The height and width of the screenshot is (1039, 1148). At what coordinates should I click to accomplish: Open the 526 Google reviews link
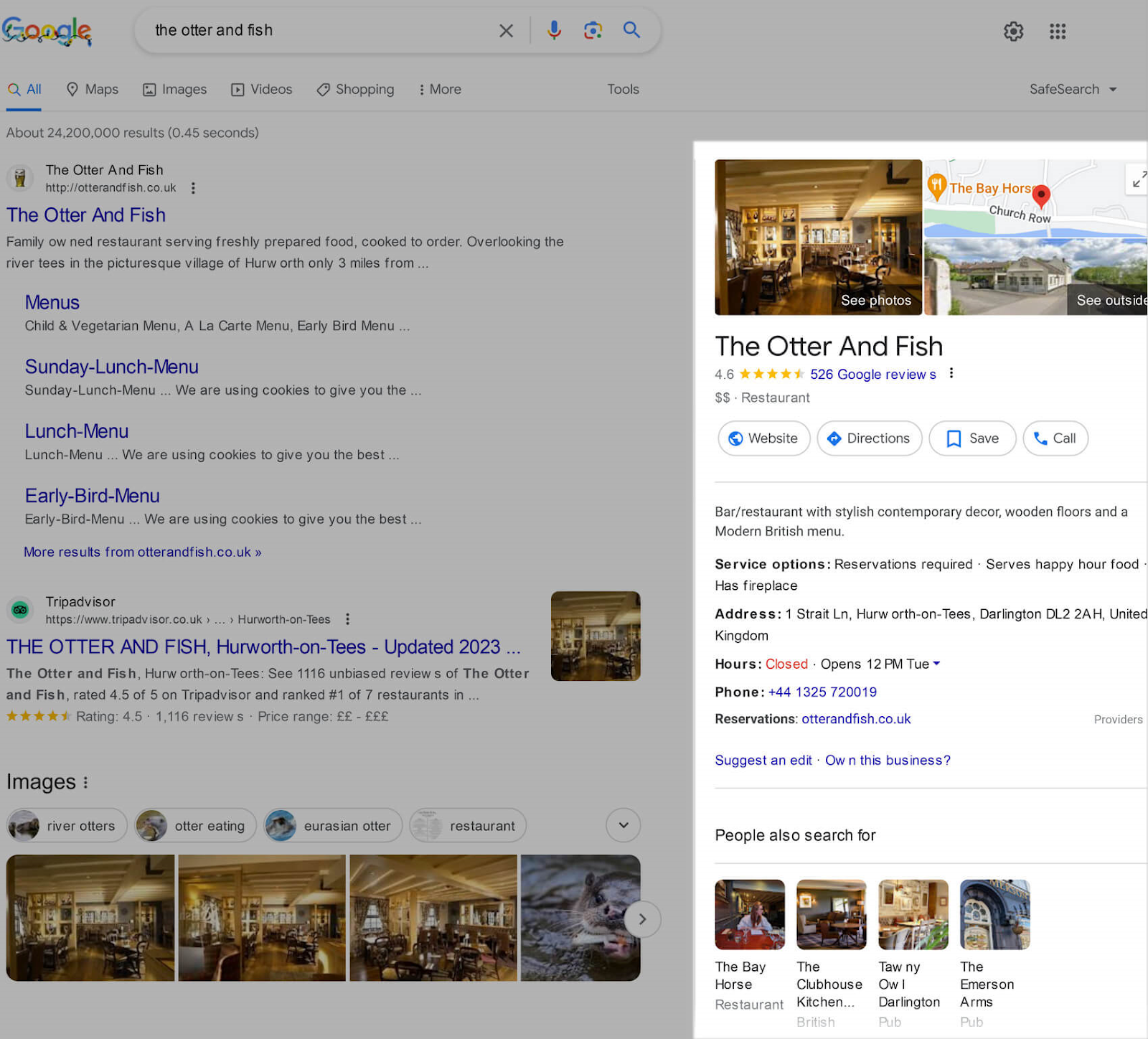[x=872, y=374]
